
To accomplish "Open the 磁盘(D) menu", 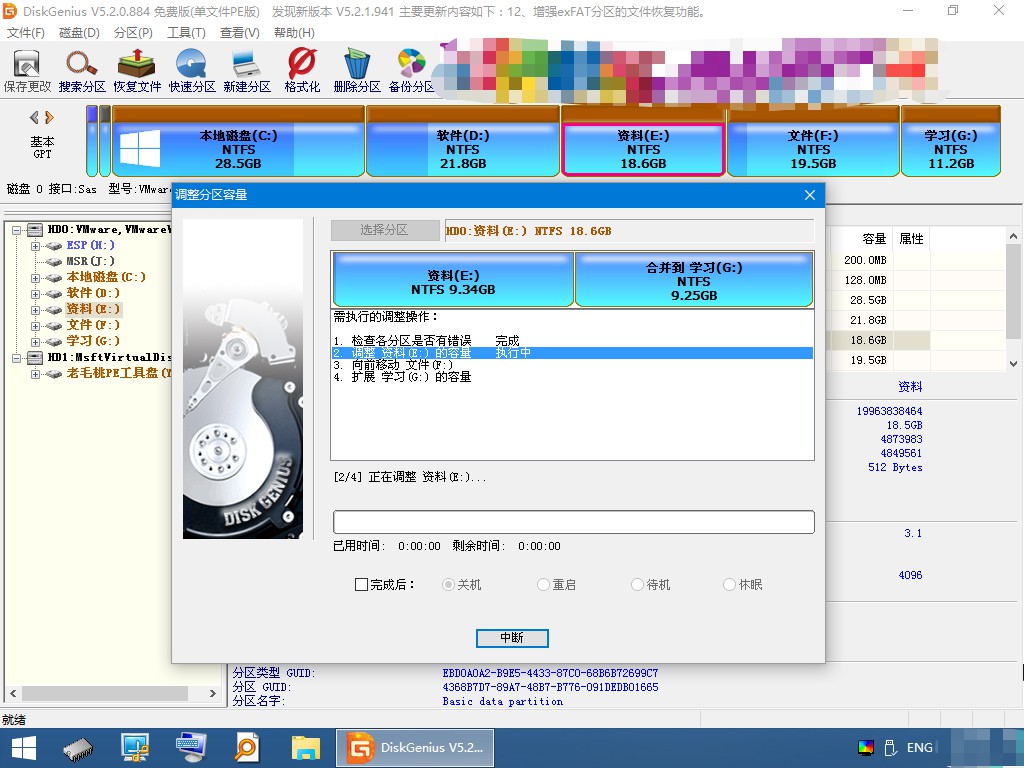I will 79,33.
